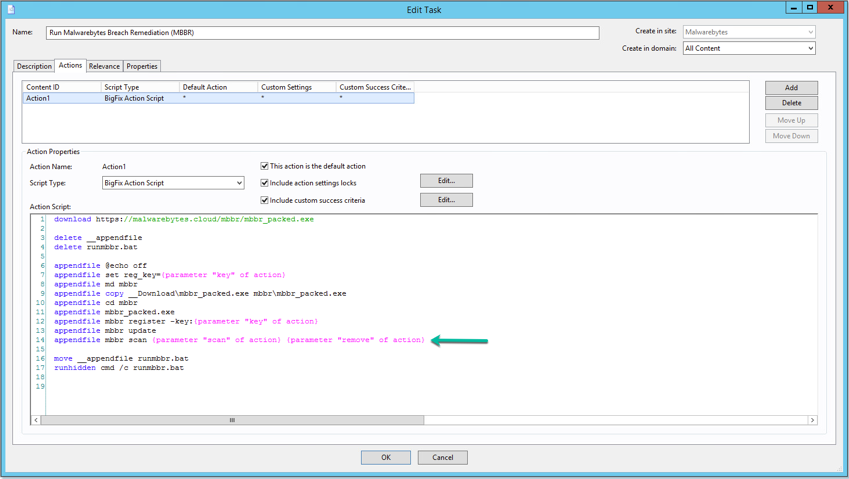849x479 pixels.
Task: Click the 'move __appendfile runmbbr.bat' line
Action: pos(121,358)
